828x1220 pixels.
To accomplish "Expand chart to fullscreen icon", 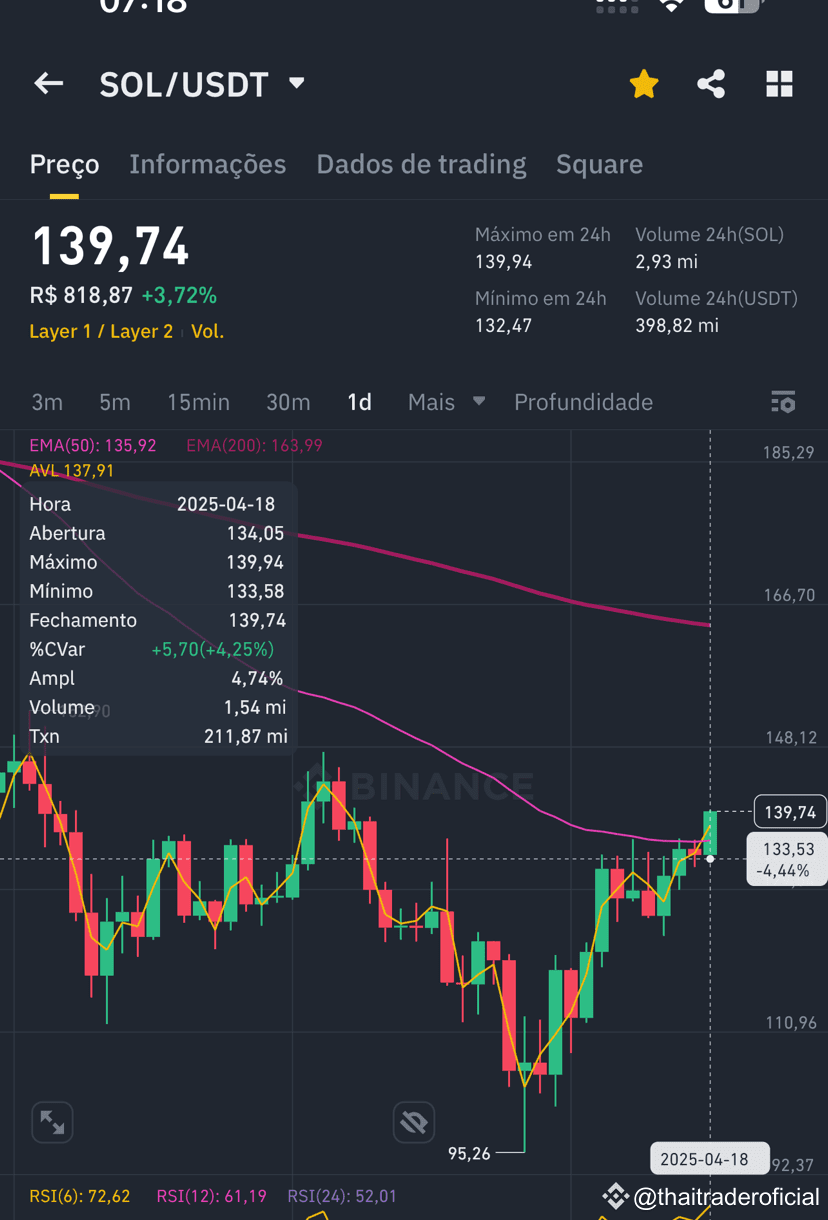I will pos(52,1122).
